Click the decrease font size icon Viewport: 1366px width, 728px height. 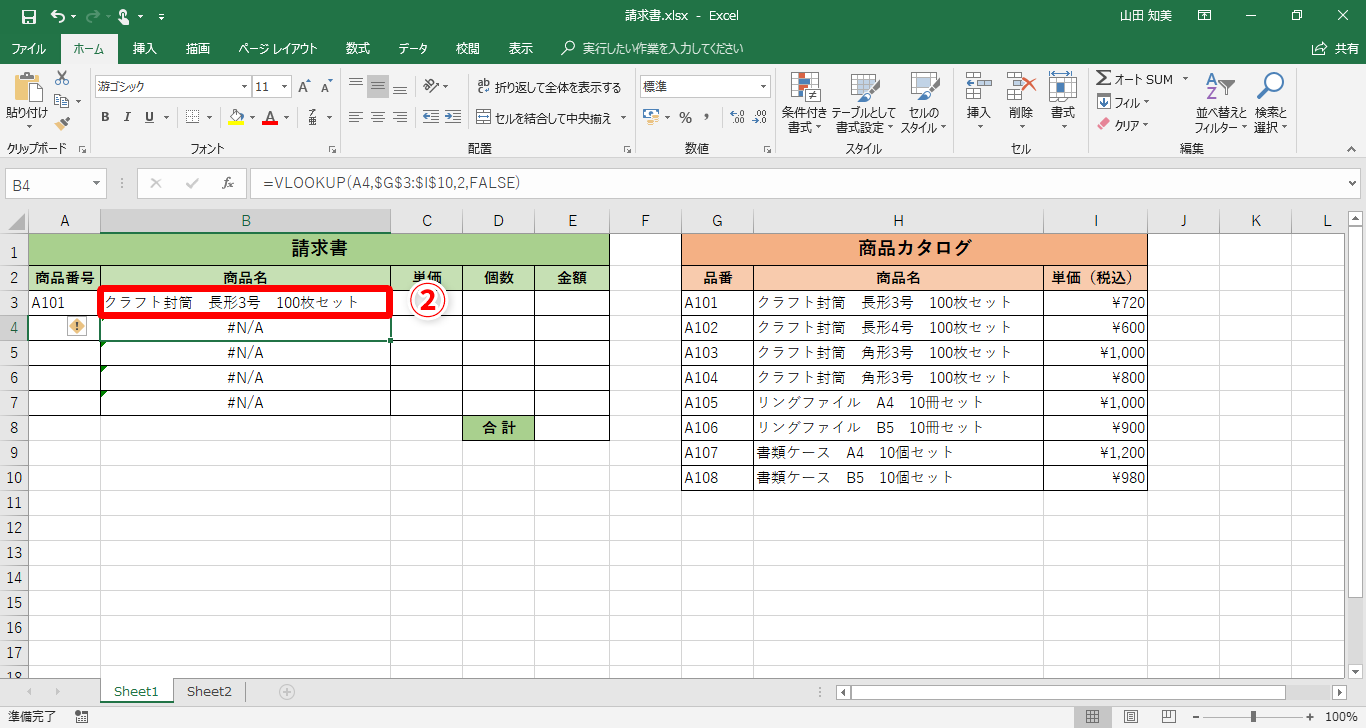coord(327,87)
